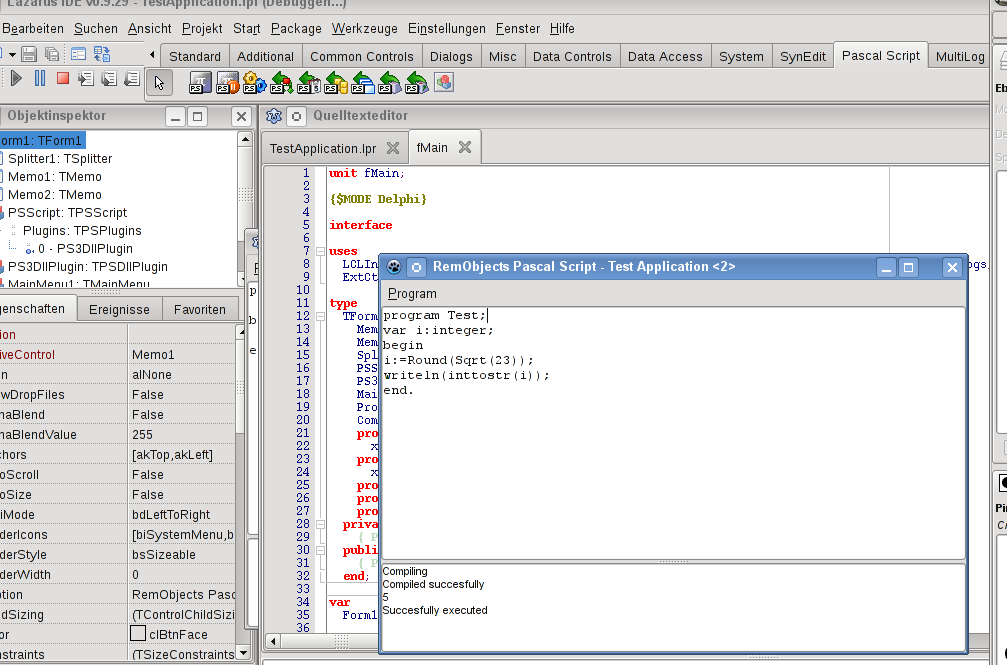Open the Werkzeuge menu
This screenshot has width=1007, height=665.
tap(364, 29)
